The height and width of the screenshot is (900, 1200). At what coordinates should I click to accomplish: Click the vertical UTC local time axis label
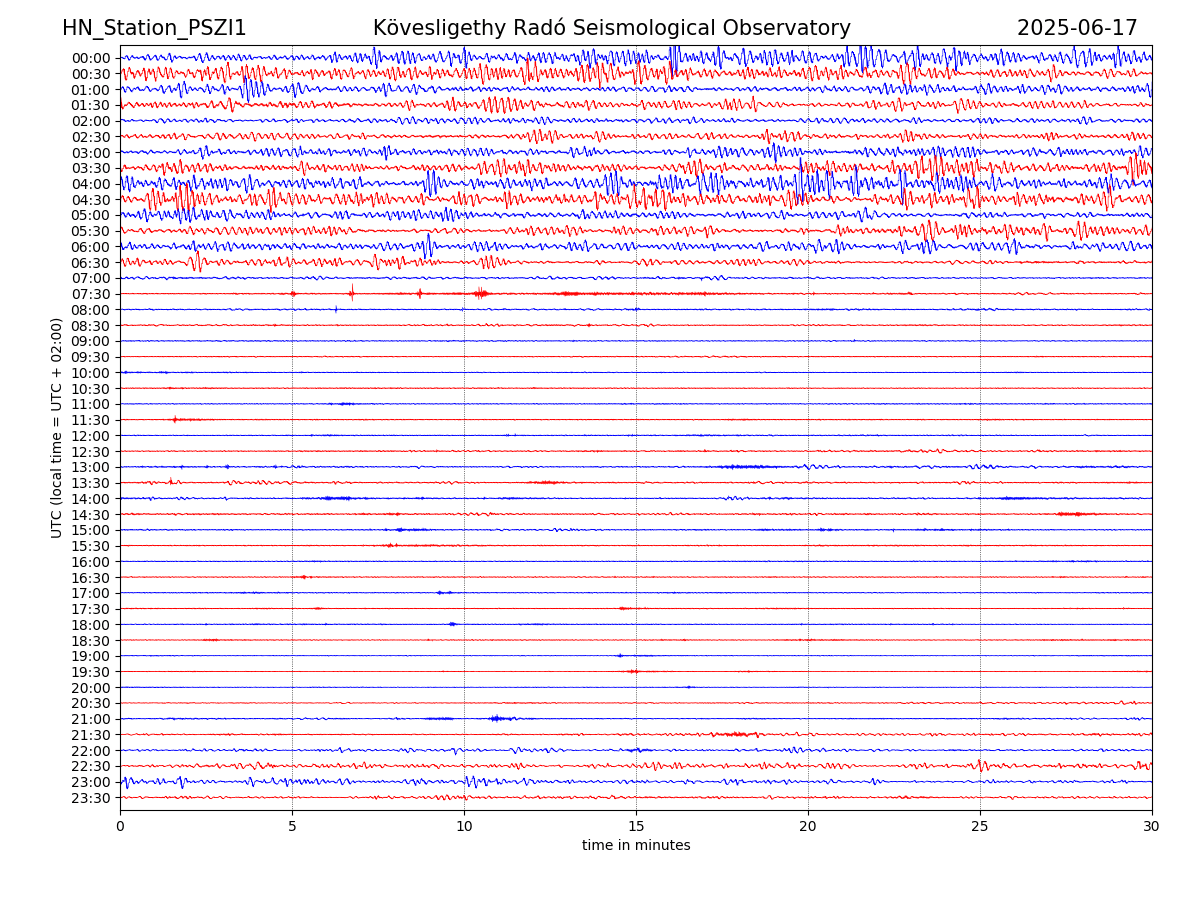[57, 427]
